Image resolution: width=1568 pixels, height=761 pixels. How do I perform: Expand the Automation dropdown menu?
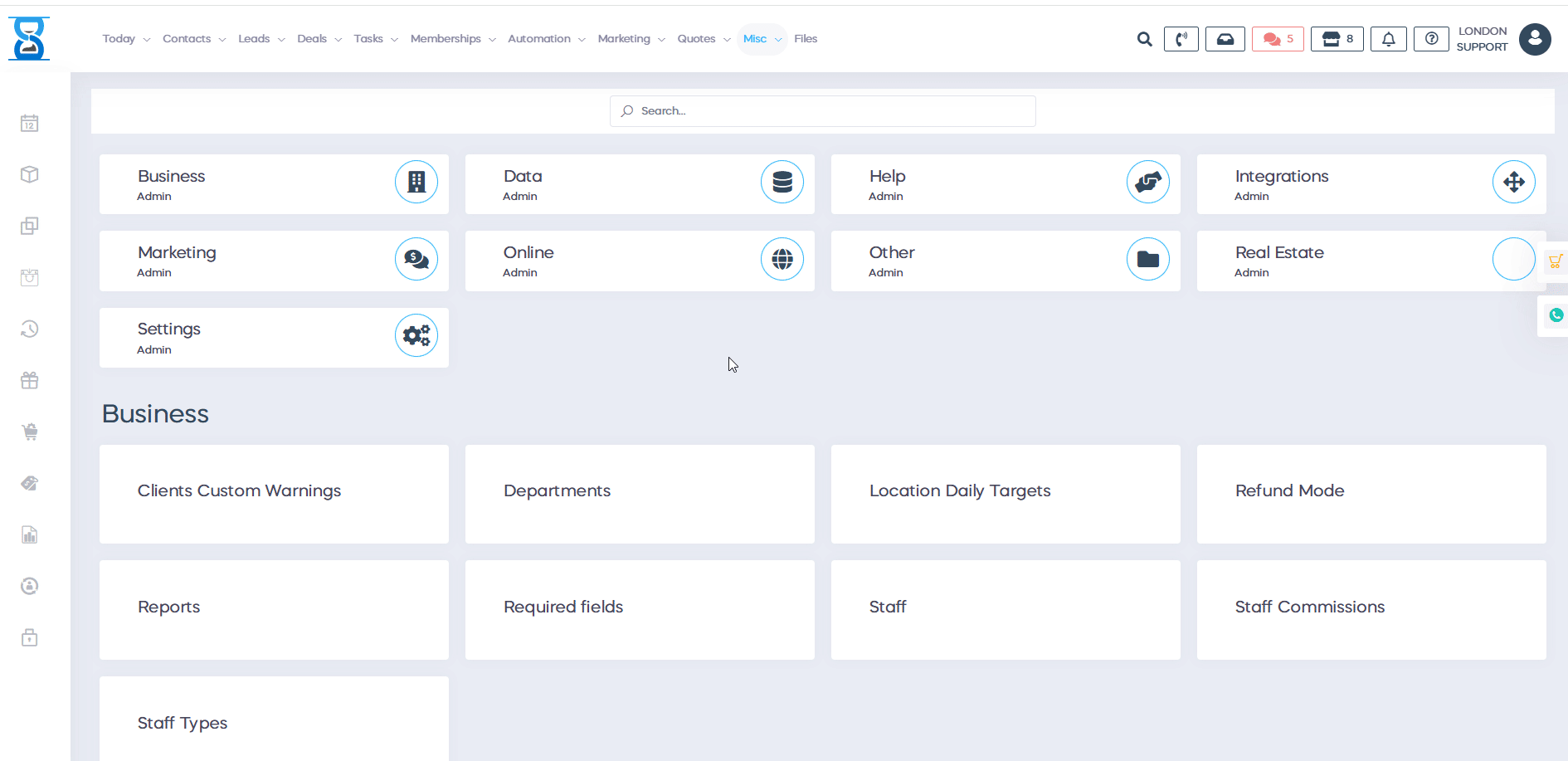546,39
